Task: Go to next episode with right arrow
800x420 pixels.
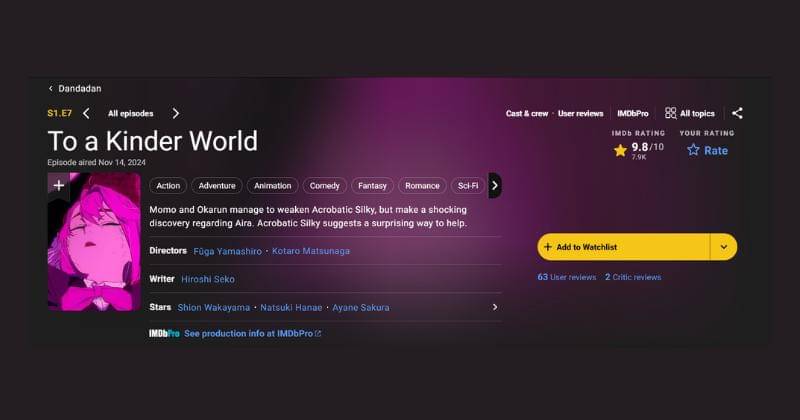Action: click(x=176, y=114)
